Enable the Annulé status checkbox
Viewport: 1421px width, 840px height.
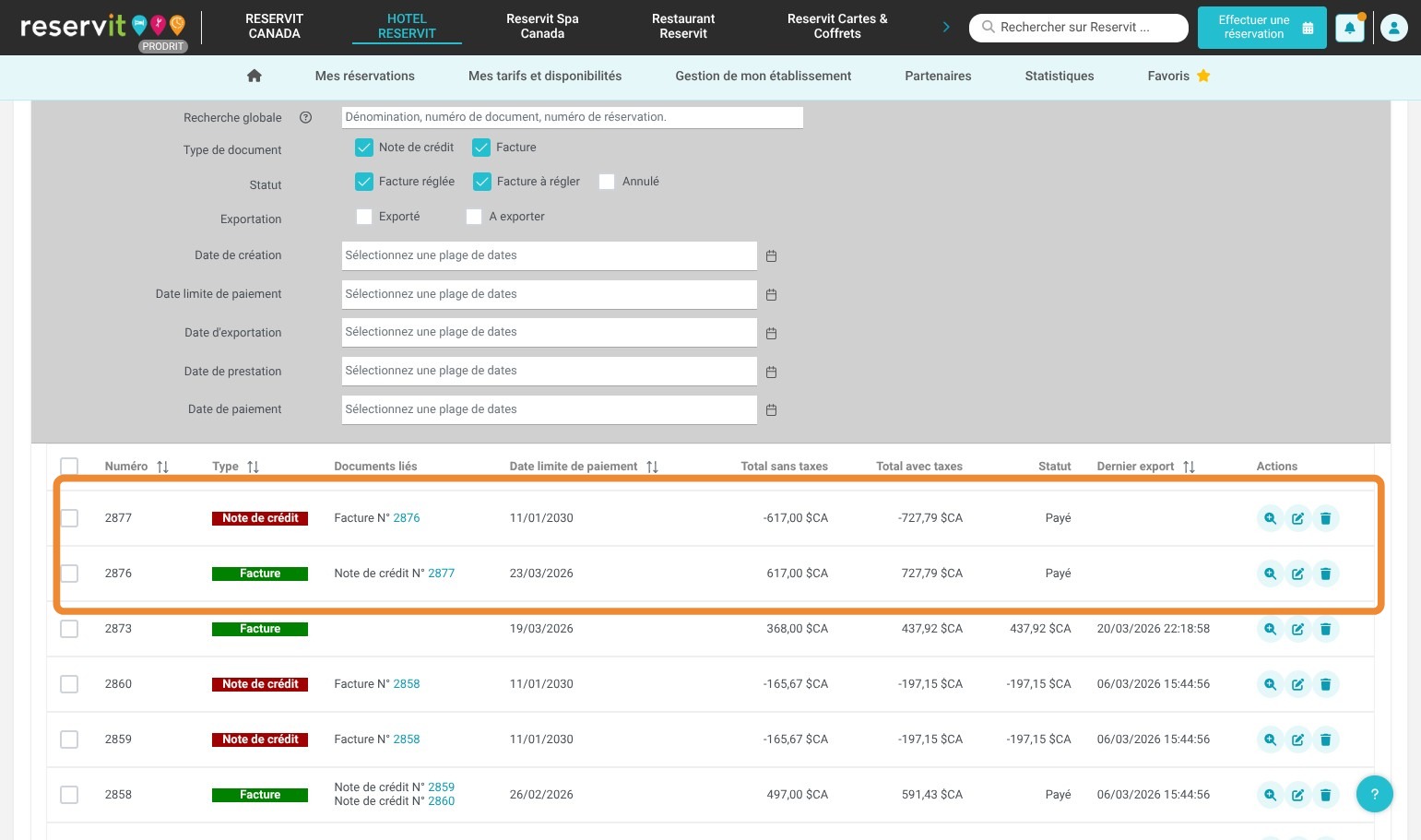point(607,182)
